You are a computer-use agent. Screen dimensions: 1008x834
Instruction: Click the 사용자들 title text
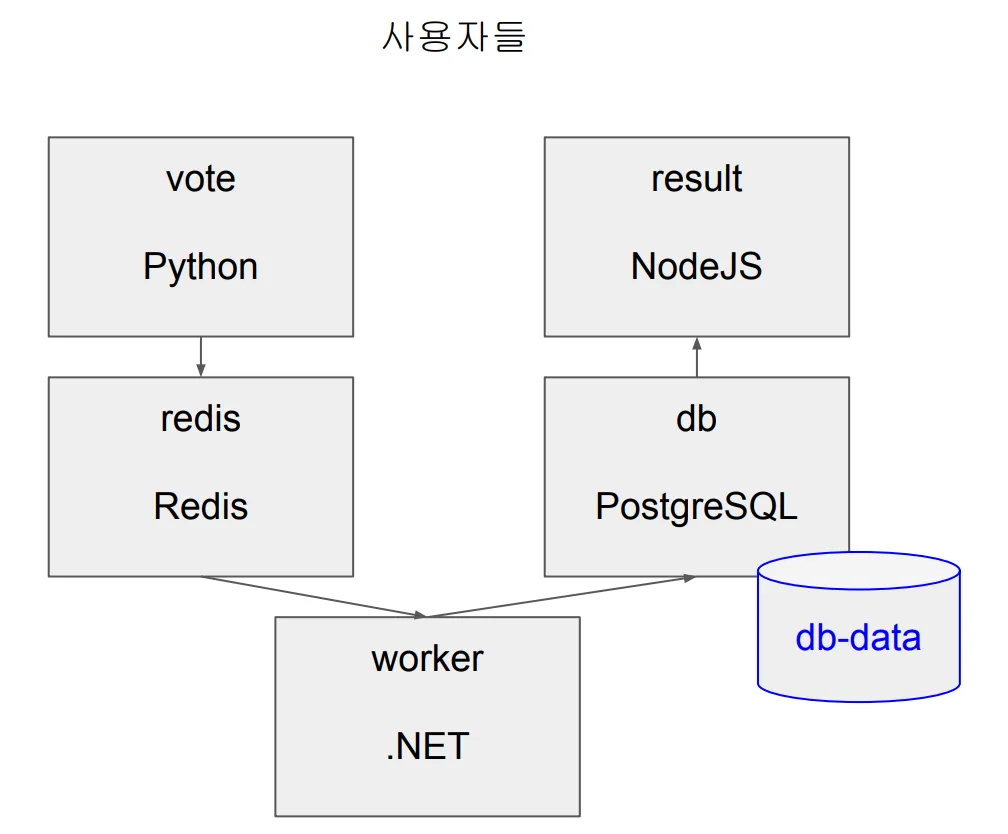454,37
